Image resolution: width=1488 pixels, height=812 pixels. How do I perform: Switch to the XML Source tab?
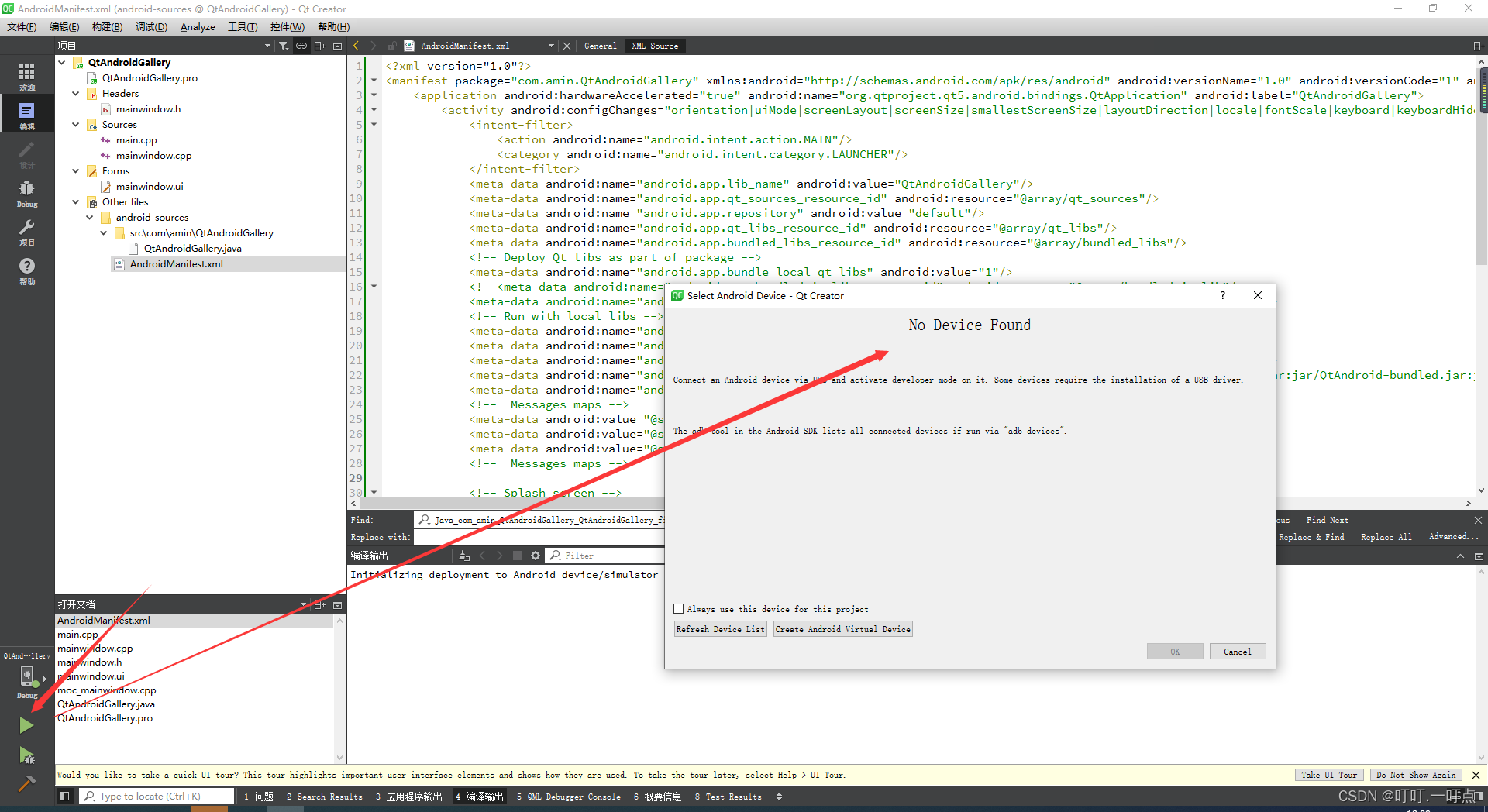pyautogui.click(x=655, y=46)
